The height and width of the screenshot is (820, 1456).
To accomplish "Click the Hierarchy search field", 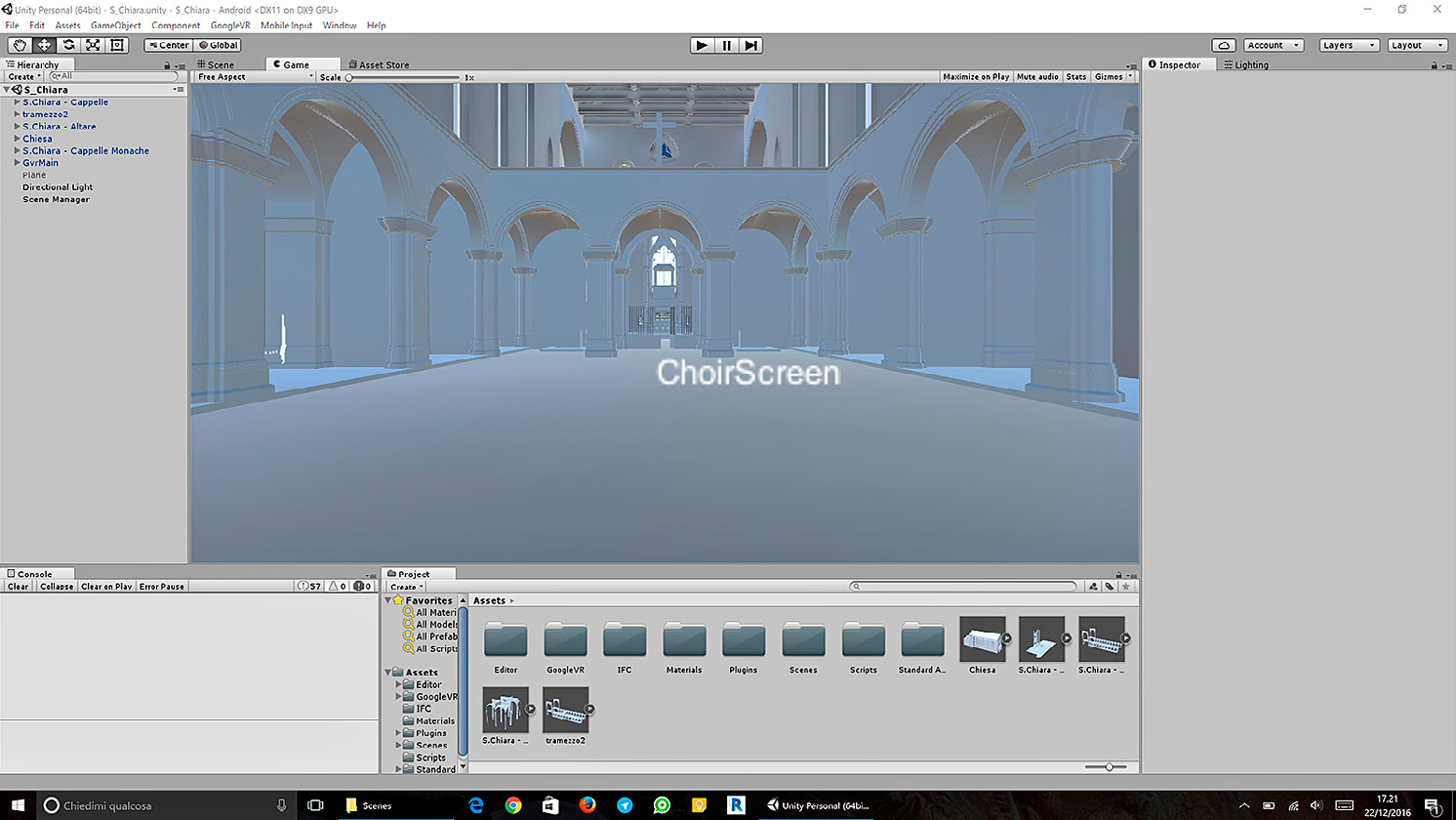I will coord(114,76).
